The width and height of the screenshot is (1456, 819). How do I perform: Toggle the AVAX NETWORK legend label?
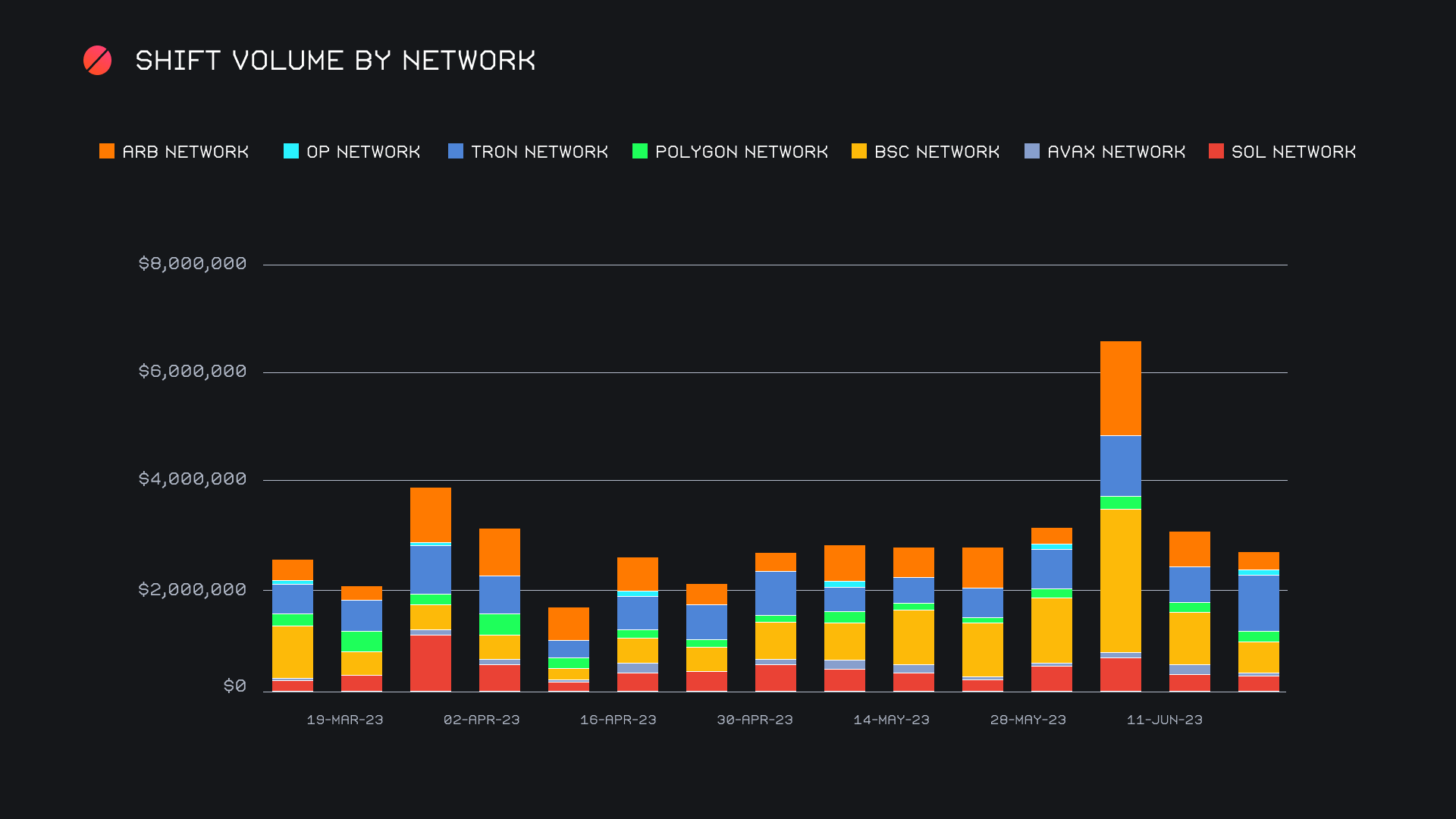pos(1116,152)
